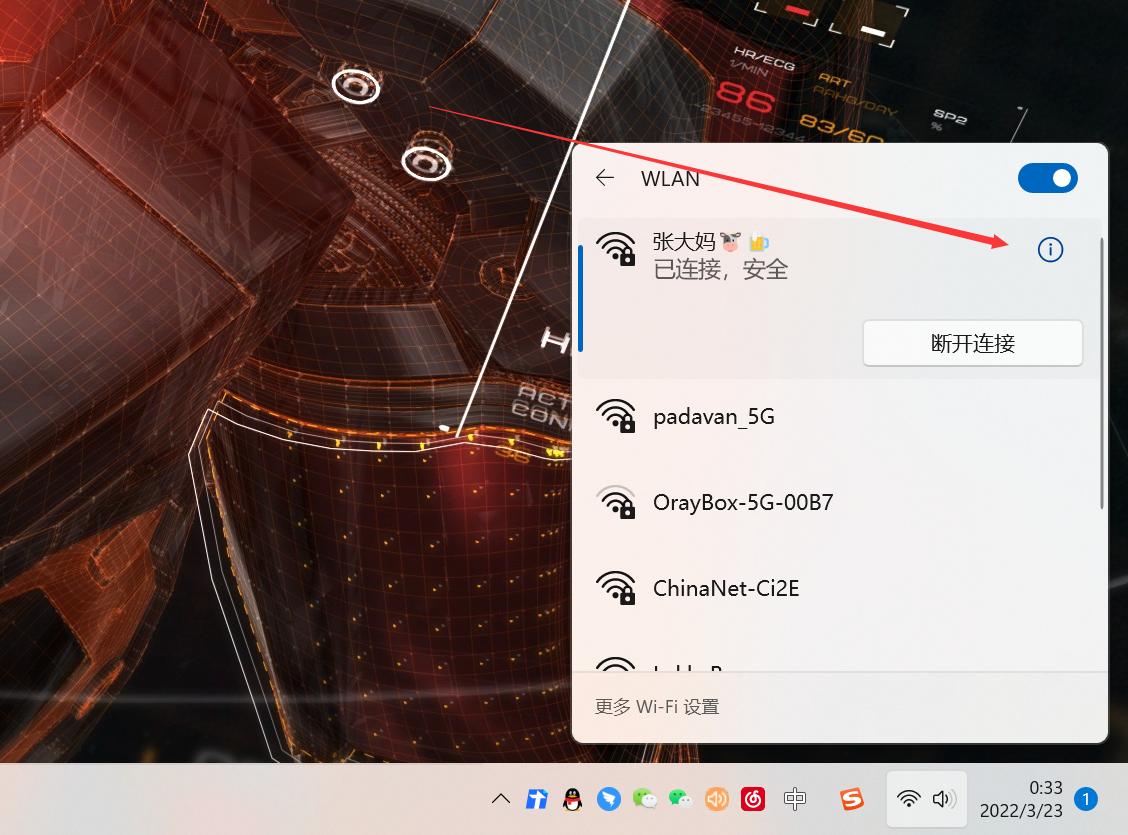The width and height of the screenshot is (1128, 835).
Task: Open Sogou input method settings icon
Action: pos(851,799)
